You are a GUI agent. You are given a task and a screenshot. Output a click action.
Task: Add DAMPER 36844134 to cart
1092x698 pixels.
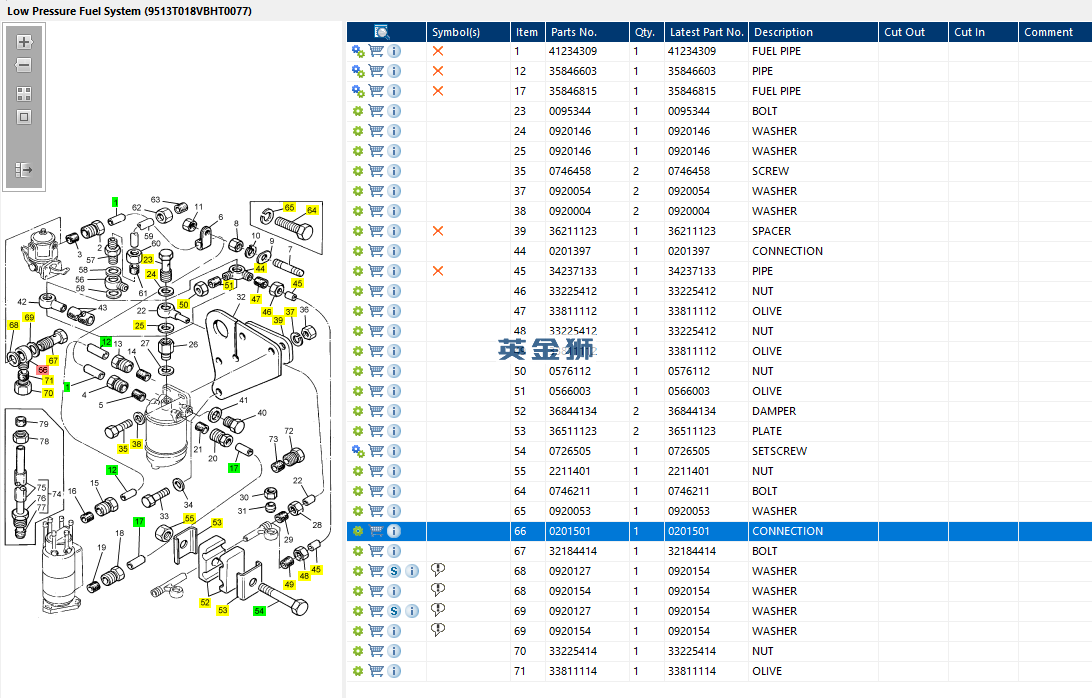click(376, 411)
